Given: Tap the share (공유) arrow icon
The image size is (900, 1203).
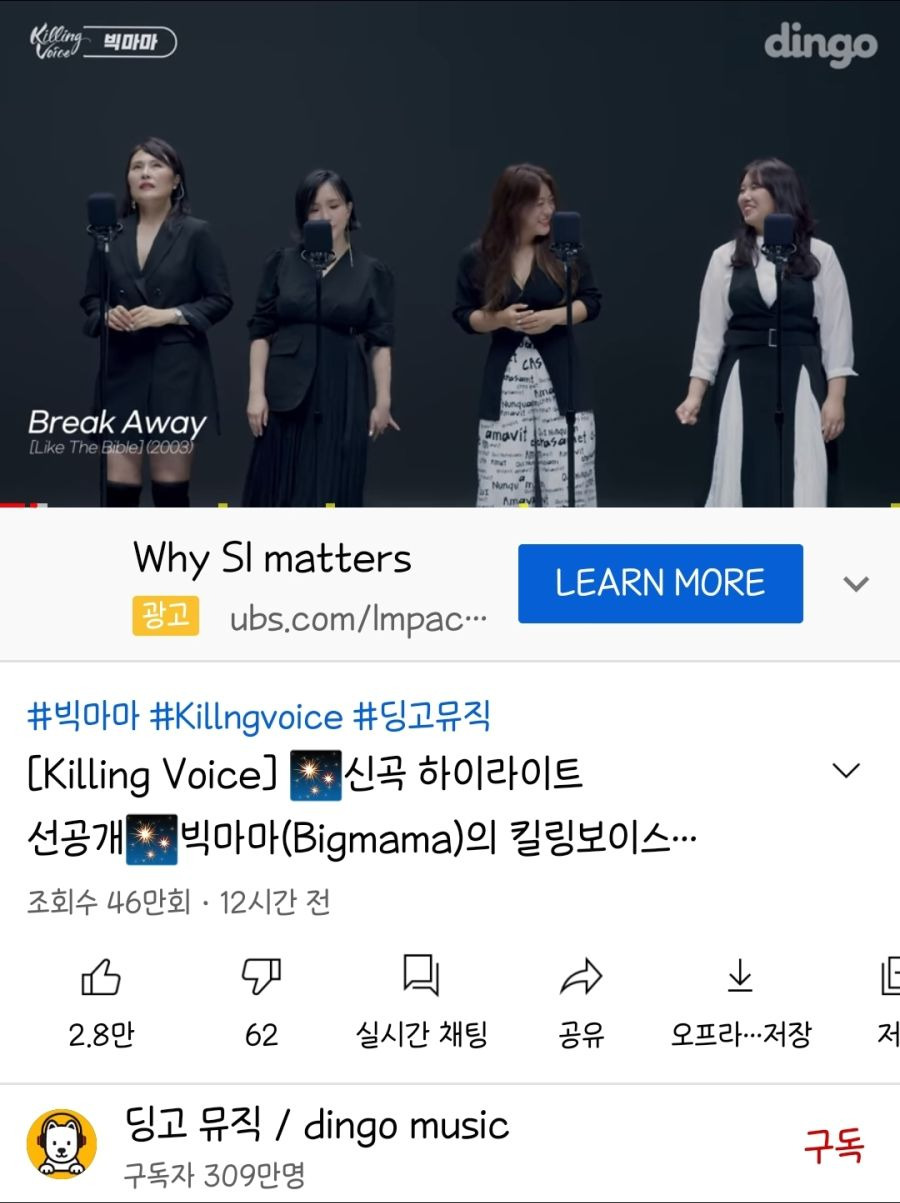Looking at the screenshot, I should 581,976.
